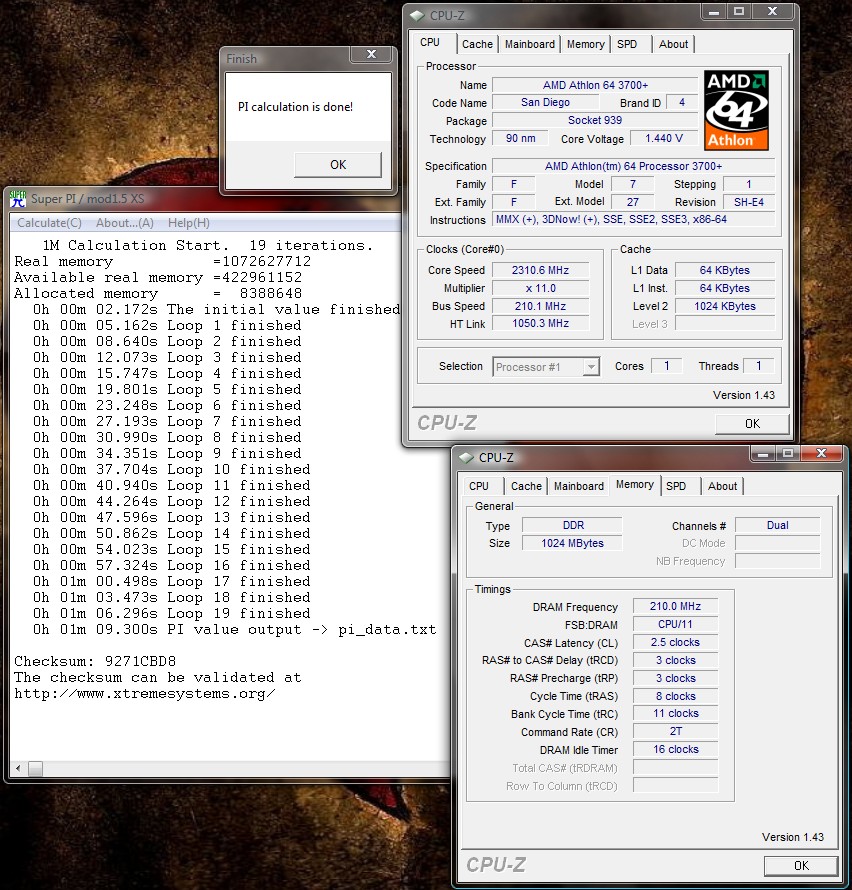Click the Instructions field listing MMX, SSE
852x890 pixels.
coord(633,220)
